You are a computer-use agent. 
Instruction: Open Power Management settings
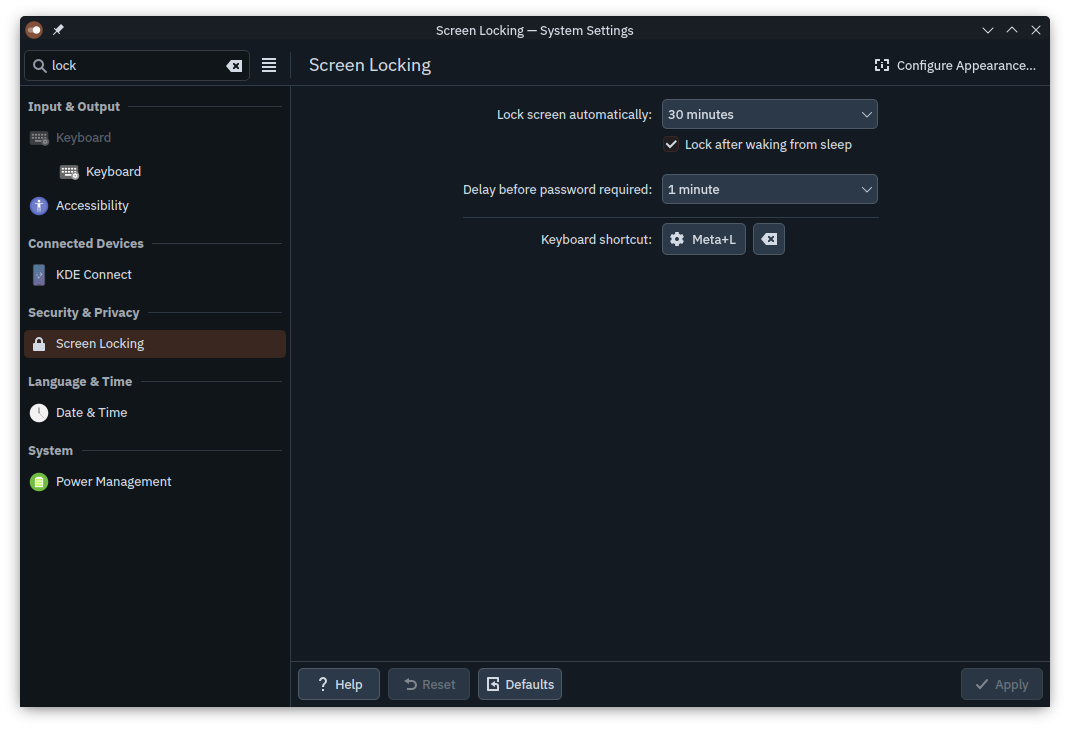(113, 482)
